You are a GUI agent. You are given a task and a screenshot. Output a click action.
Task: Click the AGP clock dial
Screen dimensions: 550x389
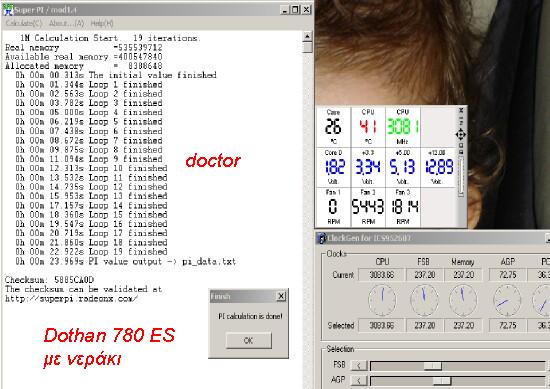tap(507, 300)
